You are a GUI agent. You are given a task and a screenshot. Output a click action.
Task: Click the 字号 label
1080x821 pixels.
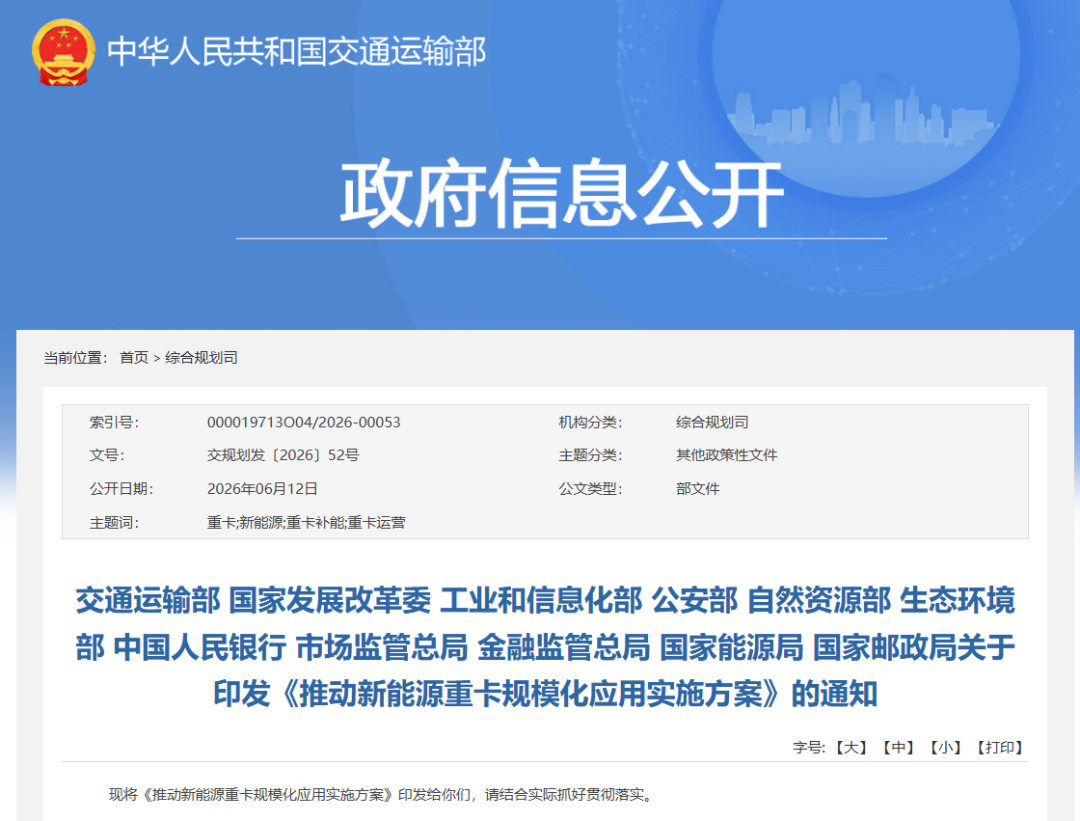[x=809, y=747]
